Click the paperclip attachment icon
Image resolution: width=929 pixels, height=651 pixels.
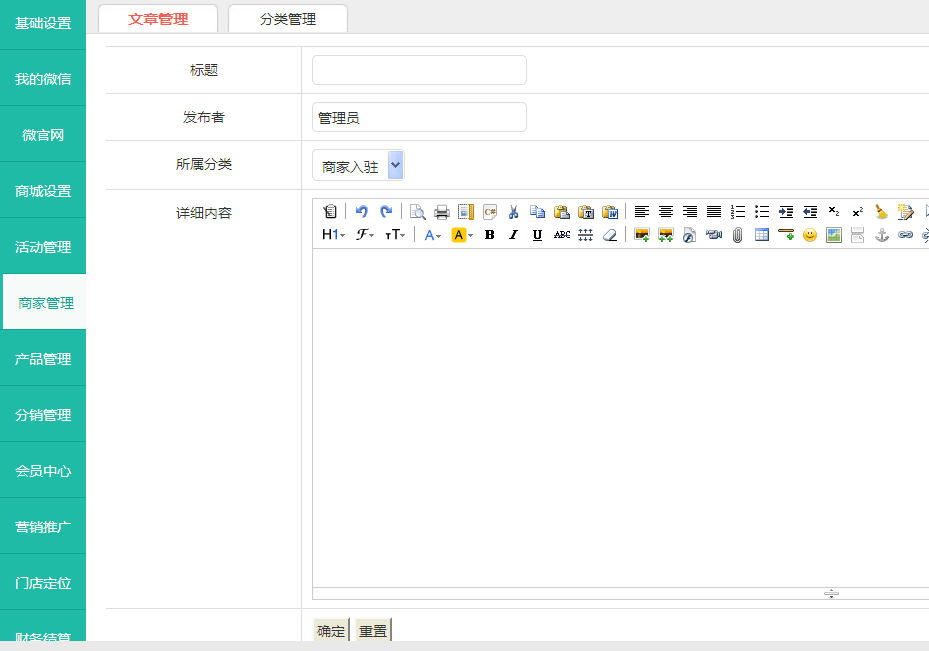click(x=738, y=235)
